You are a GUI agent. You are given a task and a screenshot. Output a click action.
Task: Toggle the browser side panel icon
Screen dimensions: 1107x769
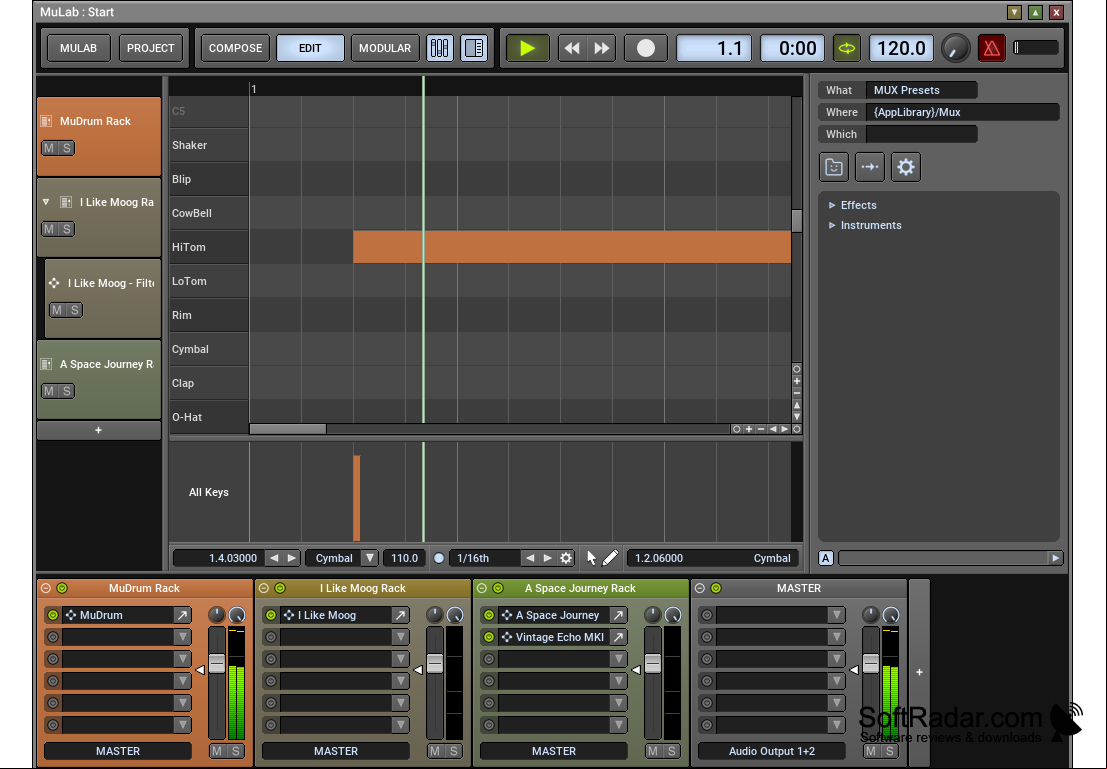[x=474, y=48]
